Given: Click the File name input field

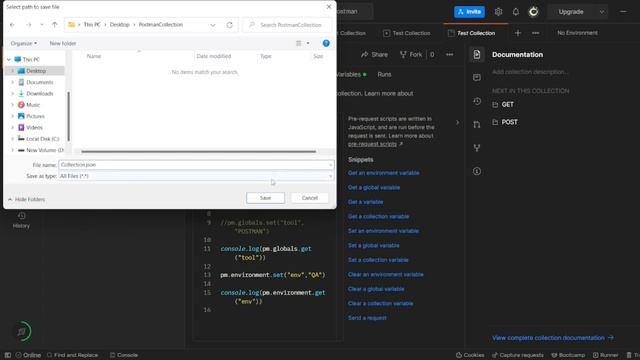Looking at the screenshot, I should point(196,165).
